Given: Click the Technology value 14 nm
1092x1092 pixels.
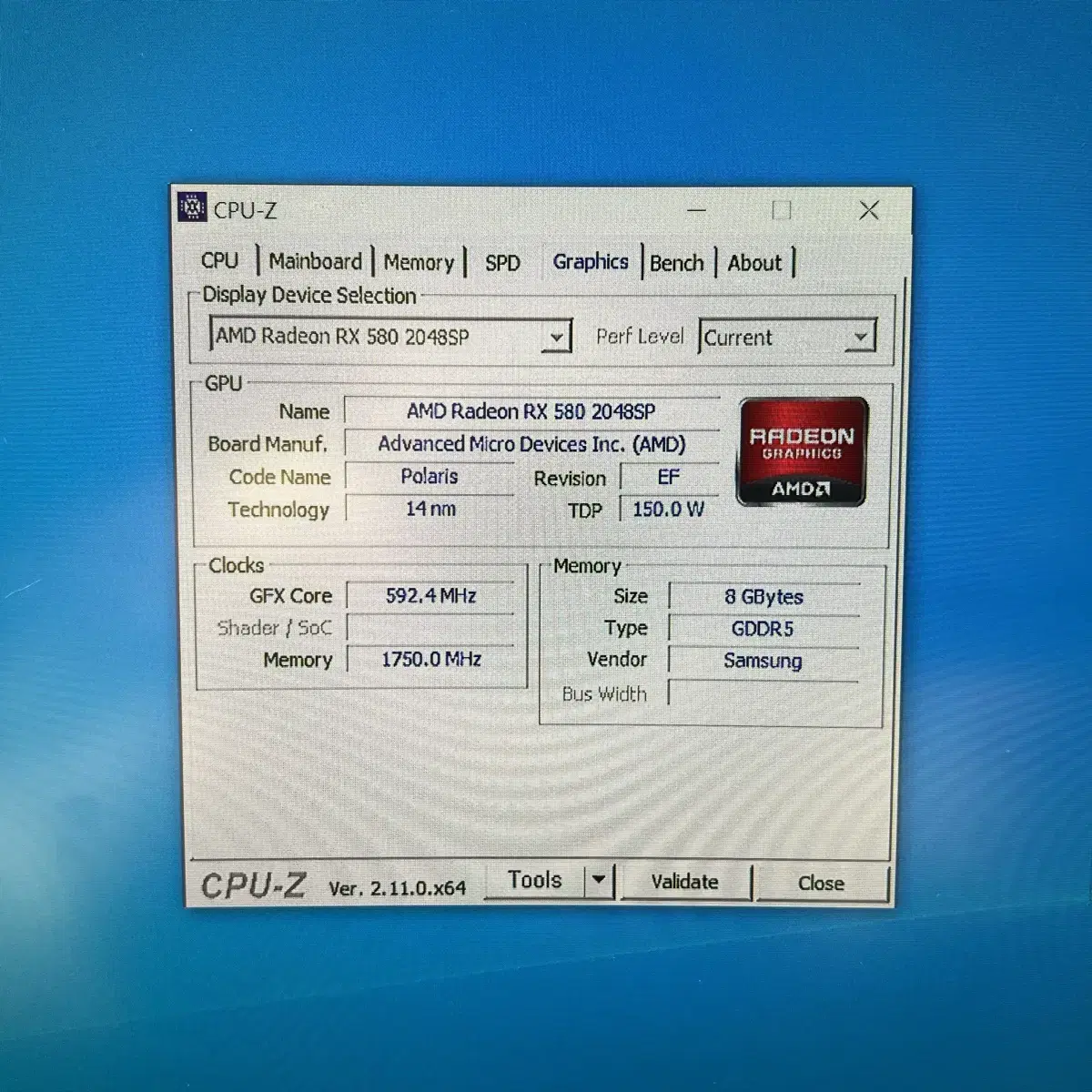Looking at the screenshot, I should 430,509.
